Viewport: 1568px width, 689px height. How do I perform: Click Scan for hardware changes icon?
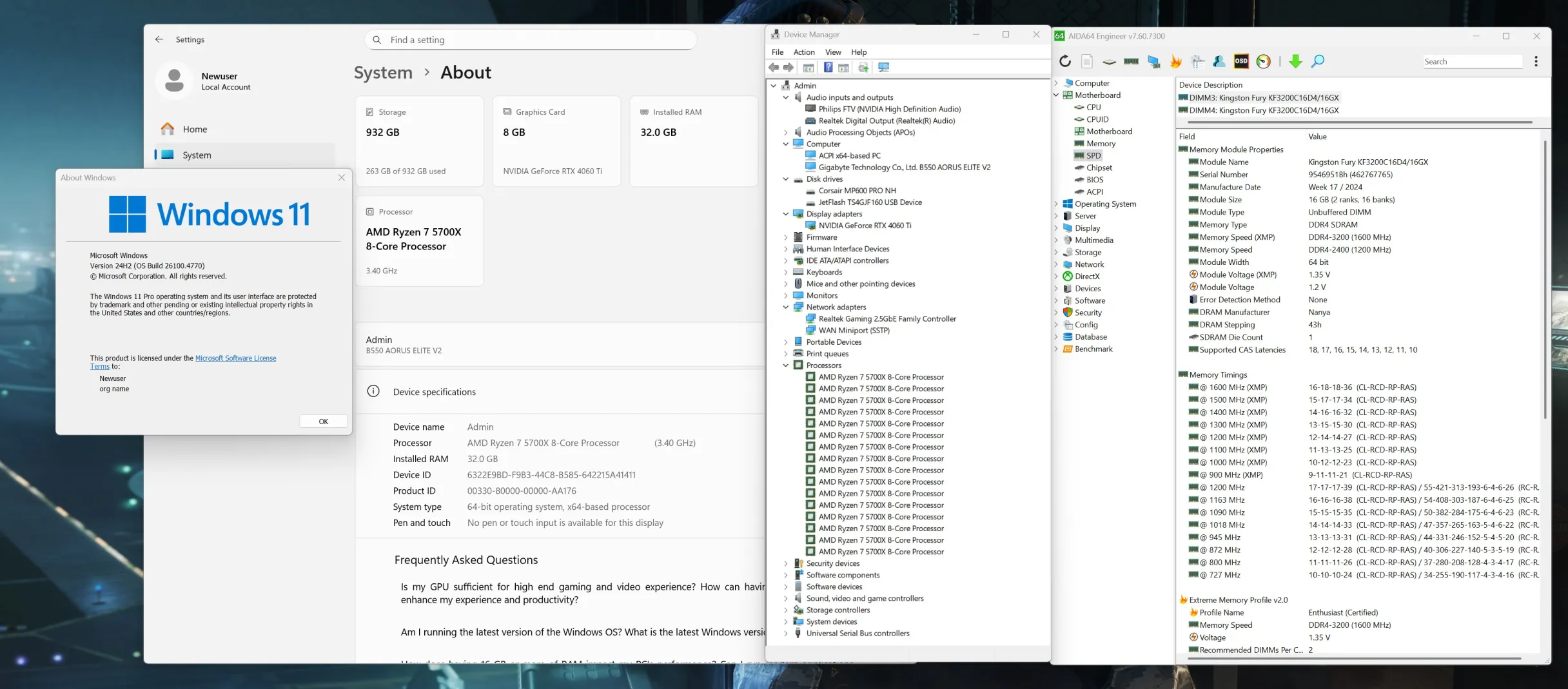coord(884,68)
